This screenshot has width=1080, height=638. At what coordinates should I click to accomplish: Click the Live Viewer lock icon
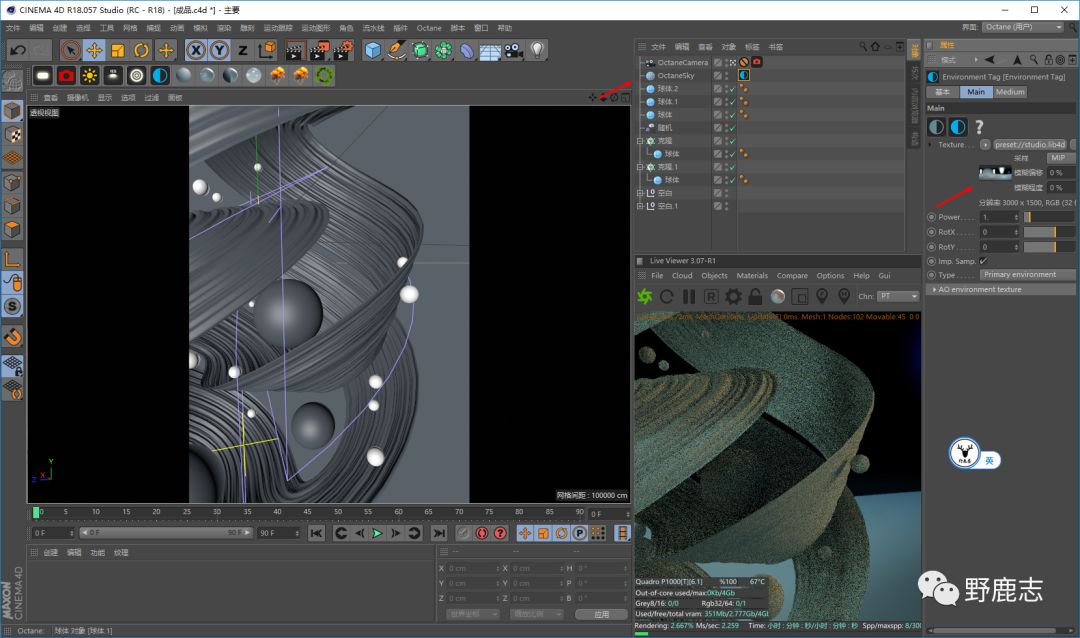[x=755, y=296]
